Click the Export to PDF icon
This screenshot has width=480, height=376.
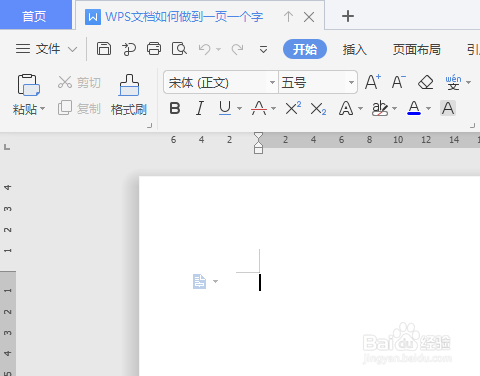[129, 49]
